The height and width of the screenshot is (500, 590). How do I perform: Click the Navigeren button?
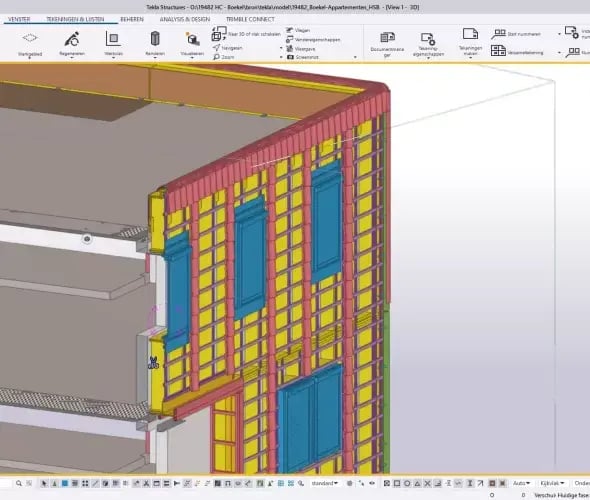point(227,48)
